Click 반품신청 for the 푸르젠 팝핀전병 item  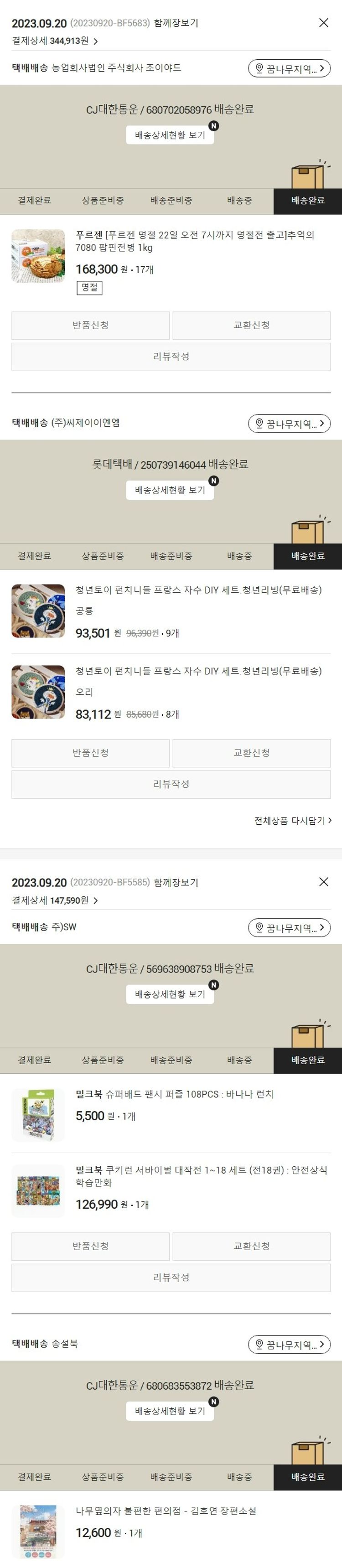point(91,325)
